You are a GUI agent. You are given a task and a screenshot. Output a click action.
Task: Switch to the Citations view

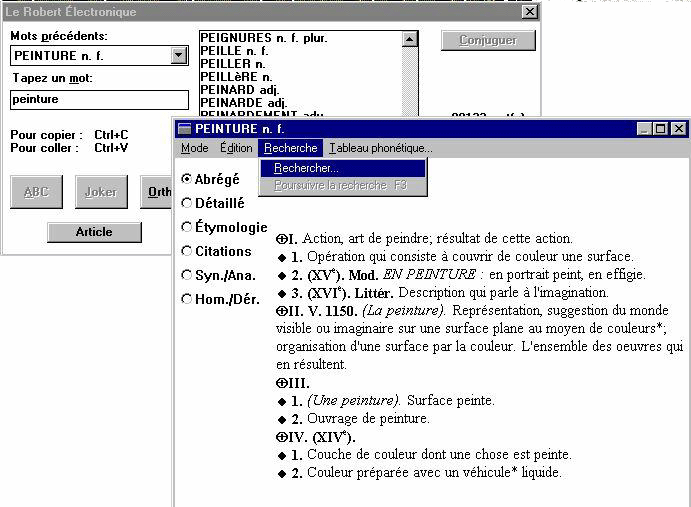pyautogui.click(x=187, y=251)
